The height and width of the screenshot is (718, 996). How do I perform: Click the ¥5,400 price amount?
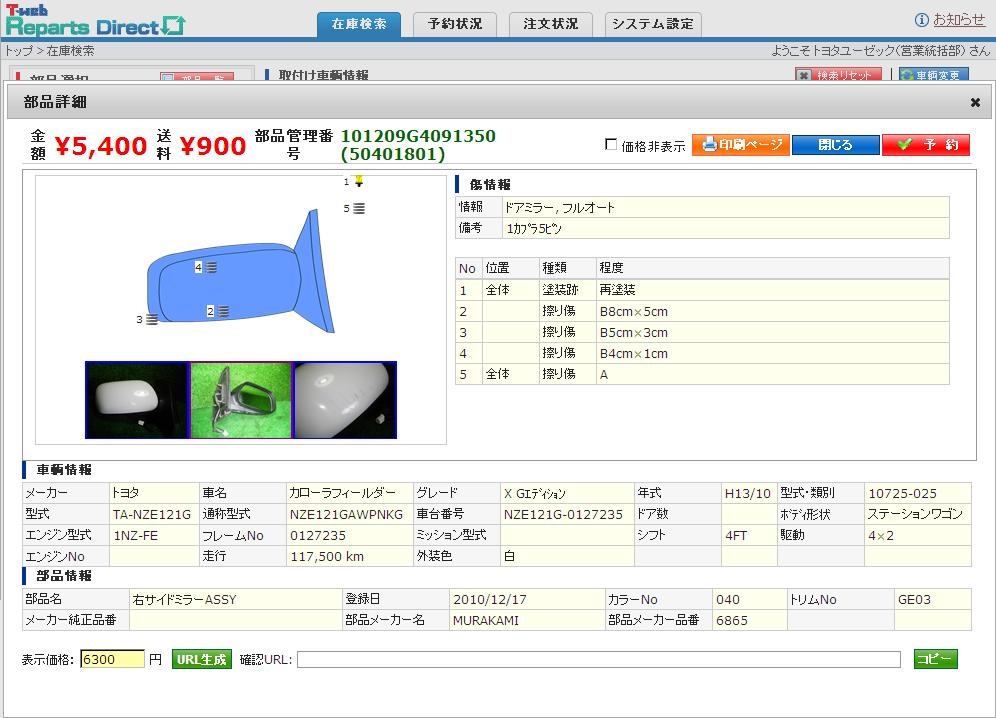101,146
